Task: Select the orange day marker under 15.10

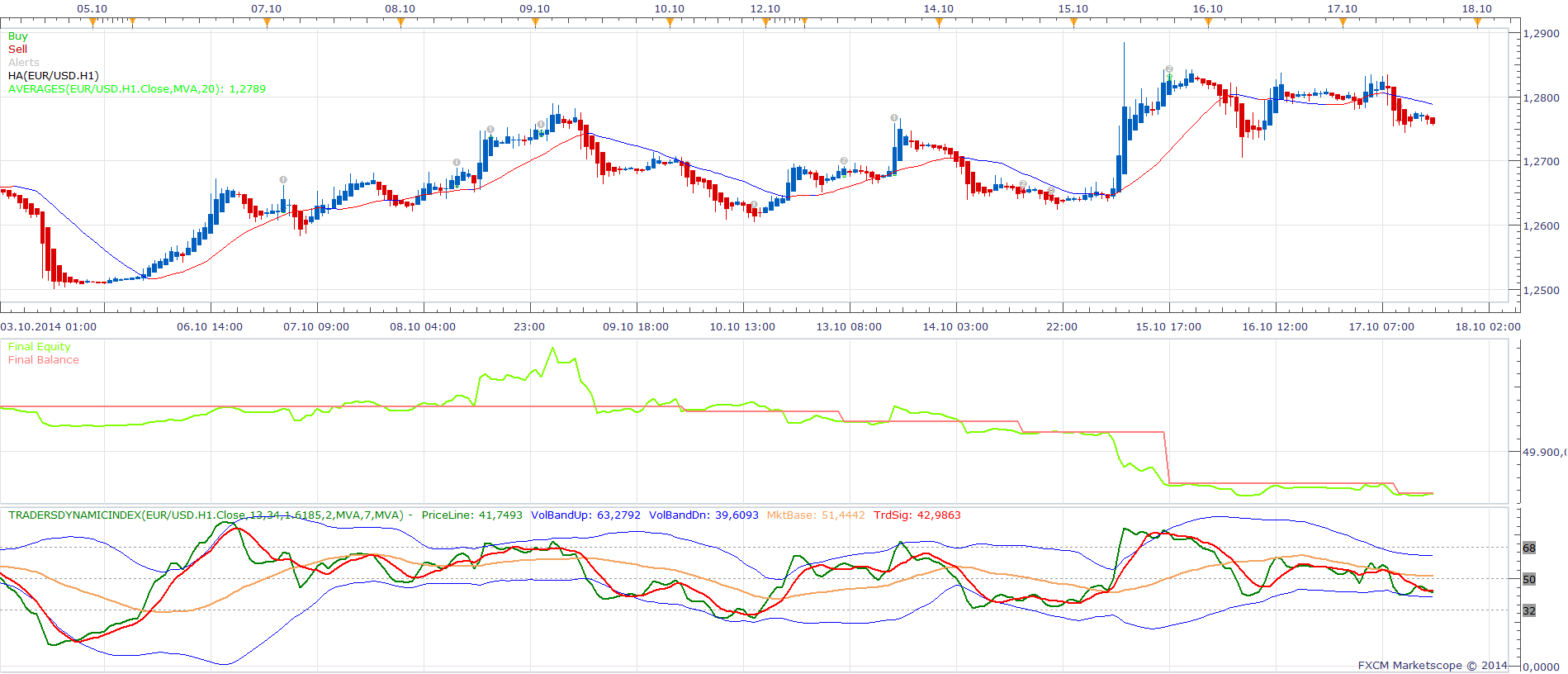Action: [x=1073, y=23]
